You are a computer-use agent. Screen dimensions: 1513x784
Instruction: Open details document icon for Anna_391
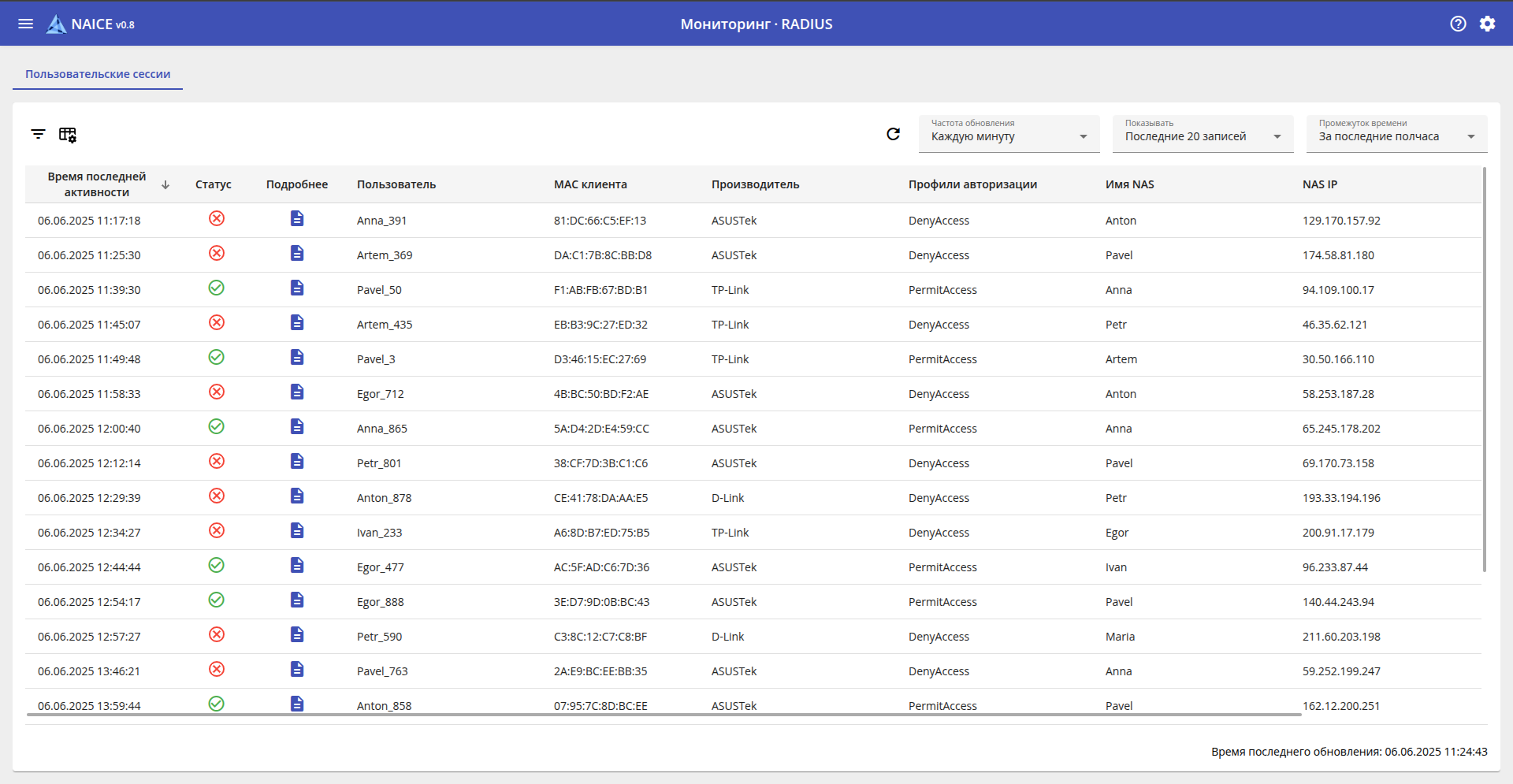point(297,219)
